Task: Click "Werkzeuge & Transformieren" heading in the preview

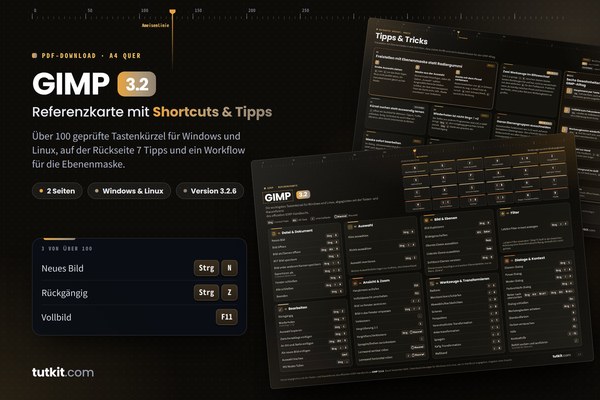Action: [465, 281]
